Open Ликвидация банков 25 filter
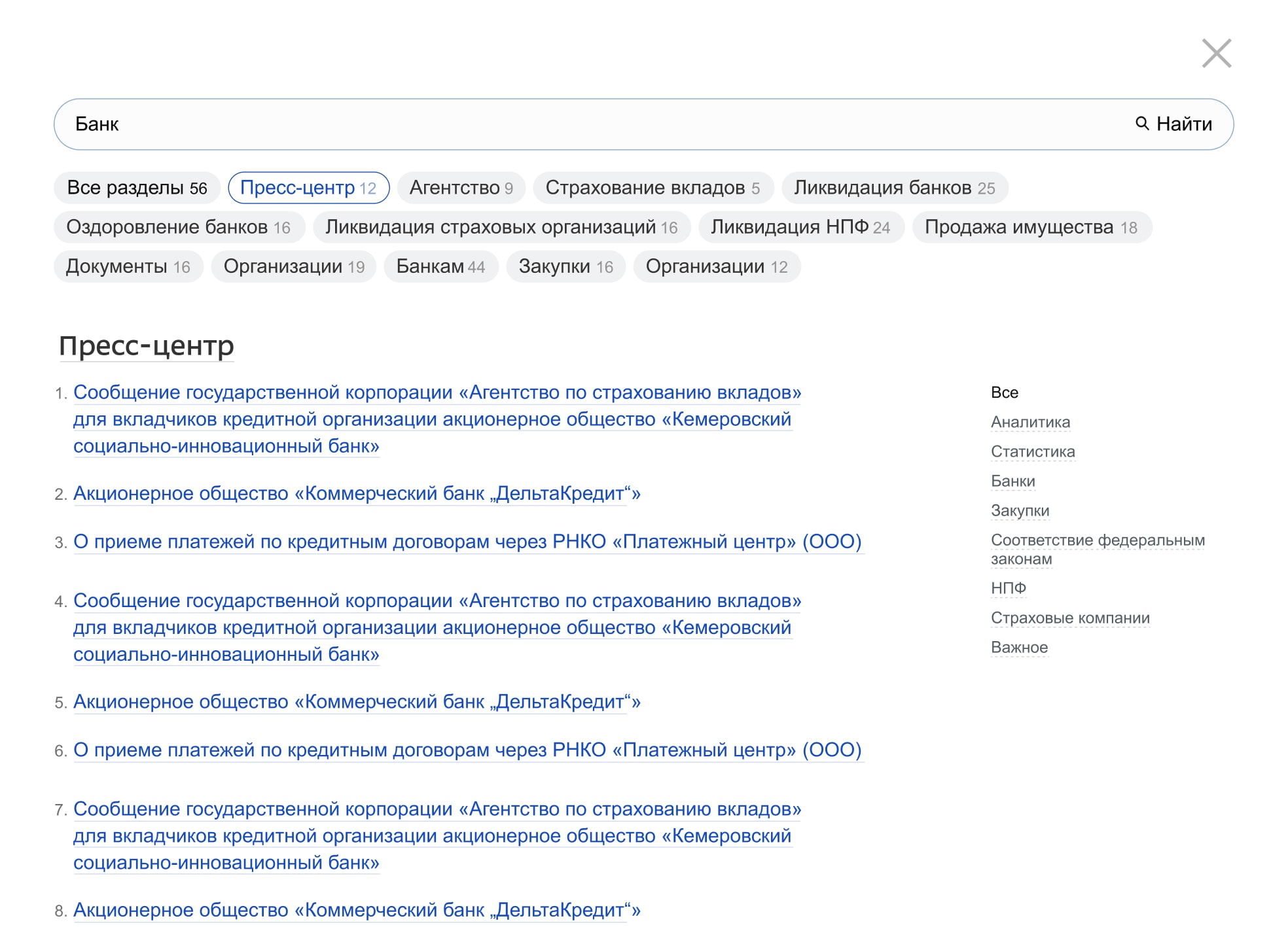This screenshot has height=927, width=1288. click(894, 188)
